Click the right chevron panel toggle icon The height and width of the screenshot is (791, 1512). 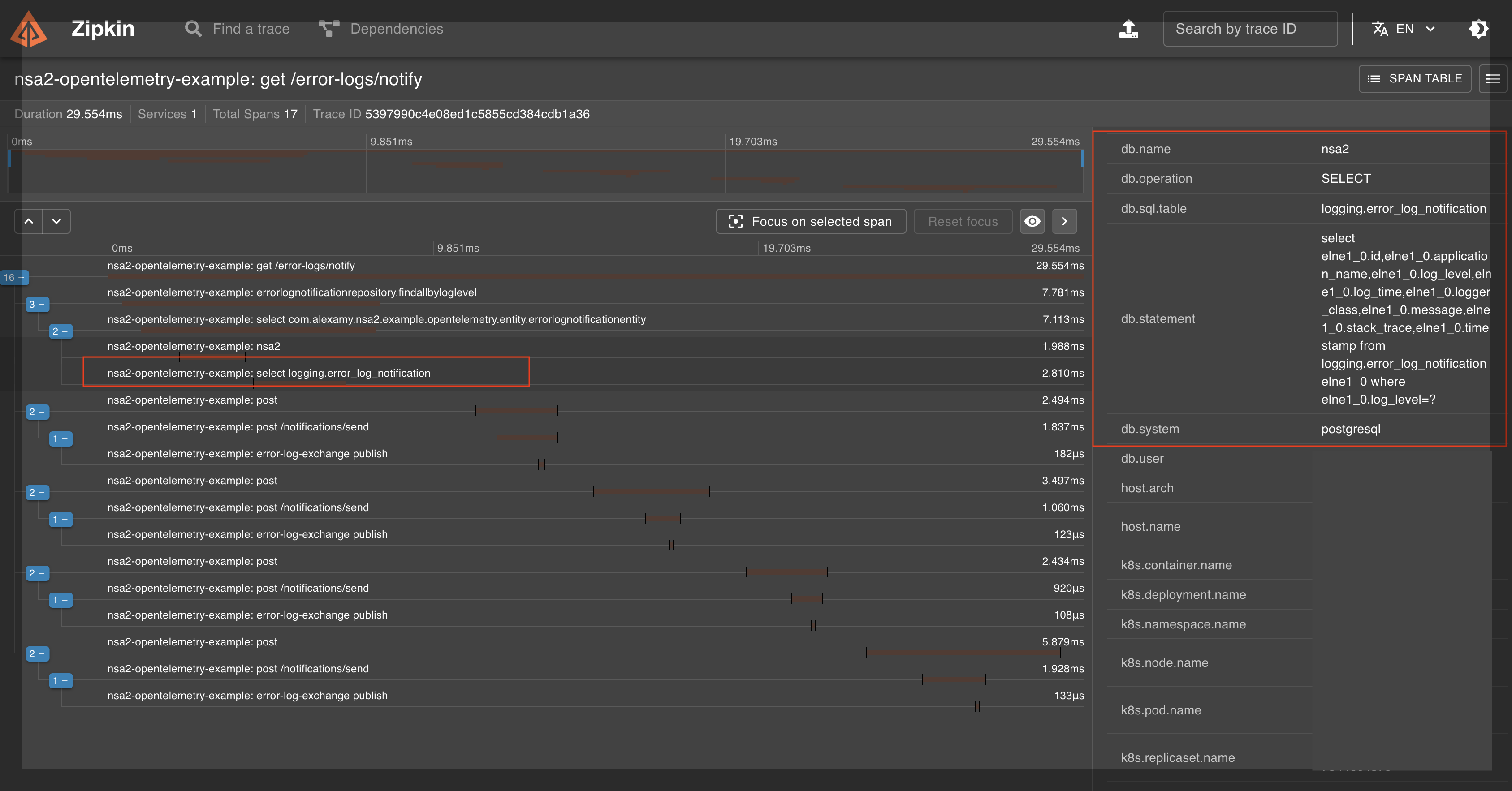click(x=1064, y=221)
